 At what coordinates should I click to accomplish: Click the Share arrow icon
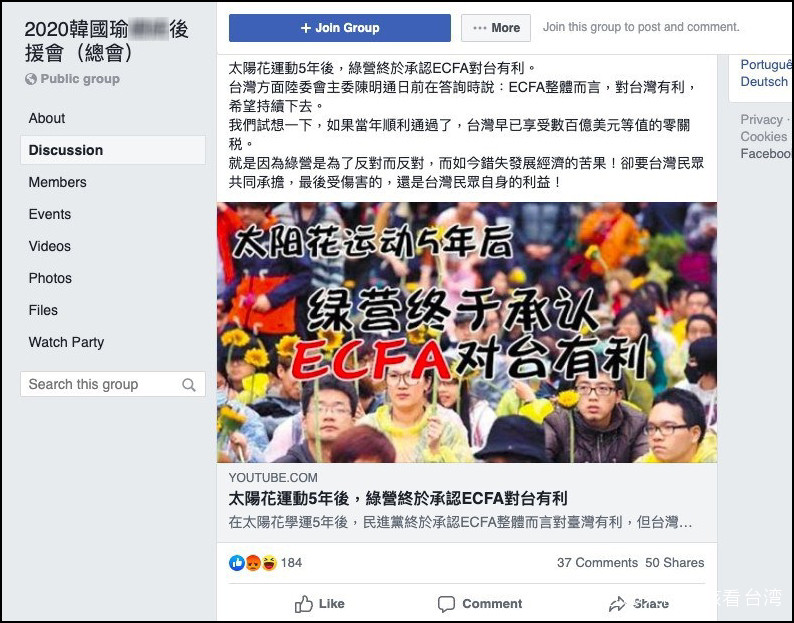pyautogui.click(x=617, y=604)
